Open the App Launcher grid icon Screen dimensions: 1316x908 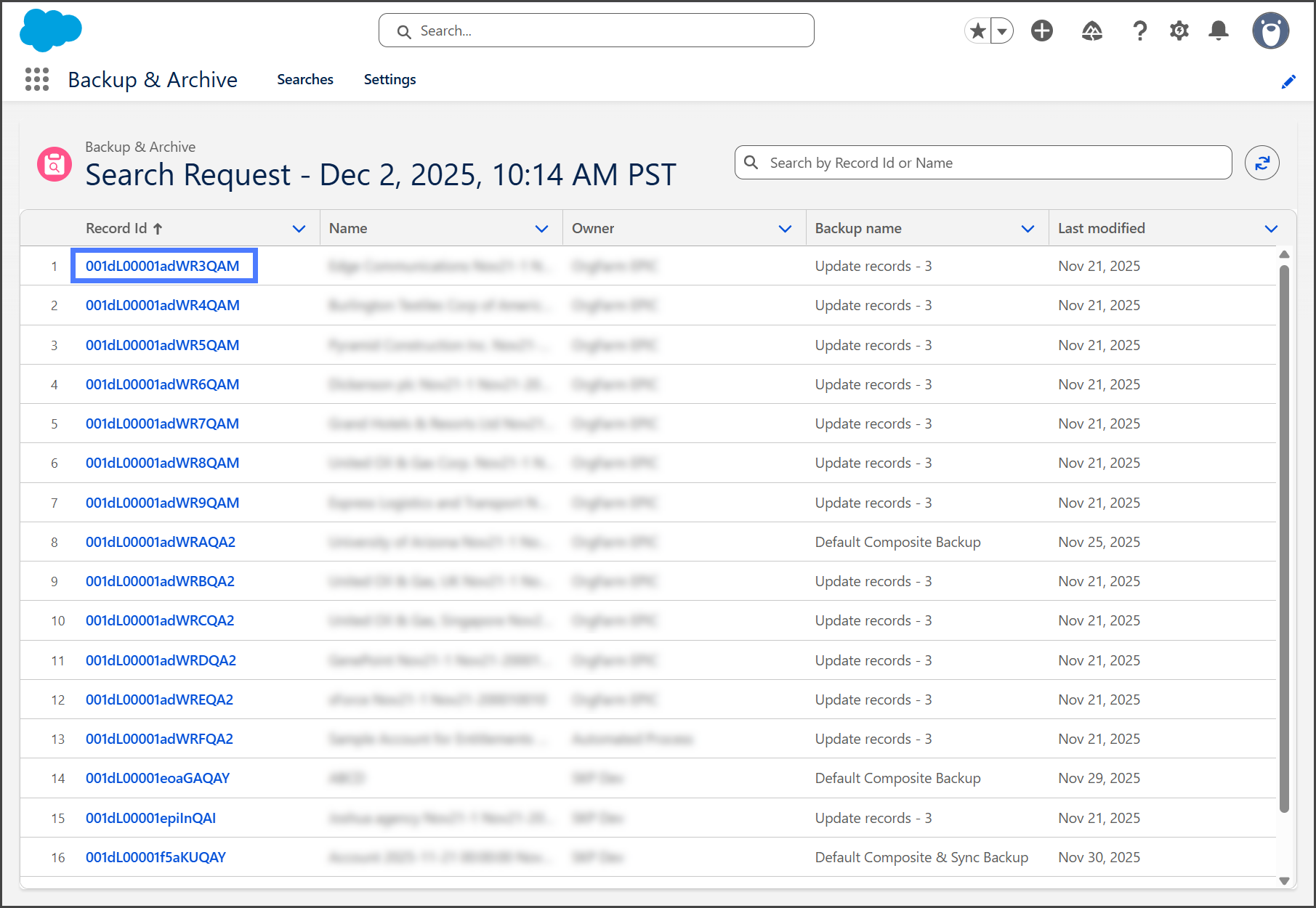pyautogui.click(x=36, y=79)
